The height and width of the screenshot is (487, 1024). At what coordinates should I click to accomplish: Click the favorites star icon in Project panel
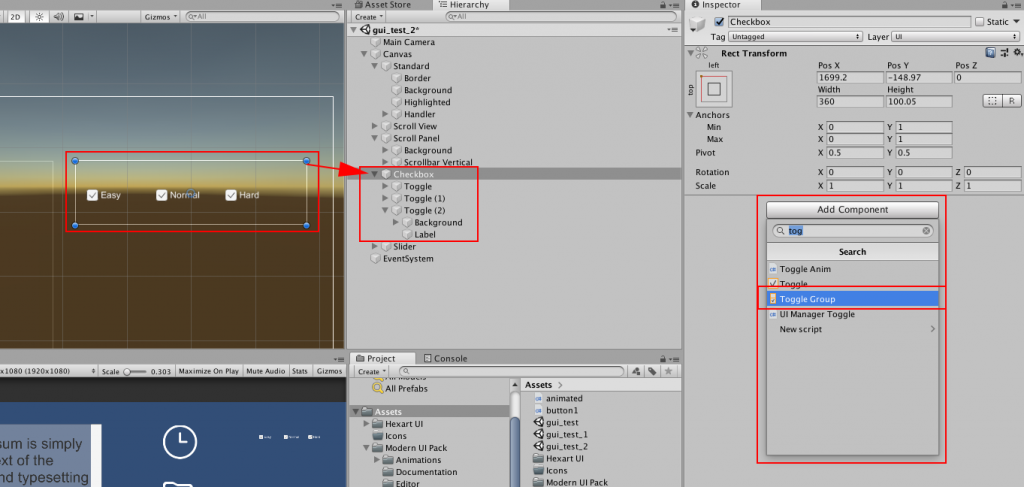click(x=668, y=371)
